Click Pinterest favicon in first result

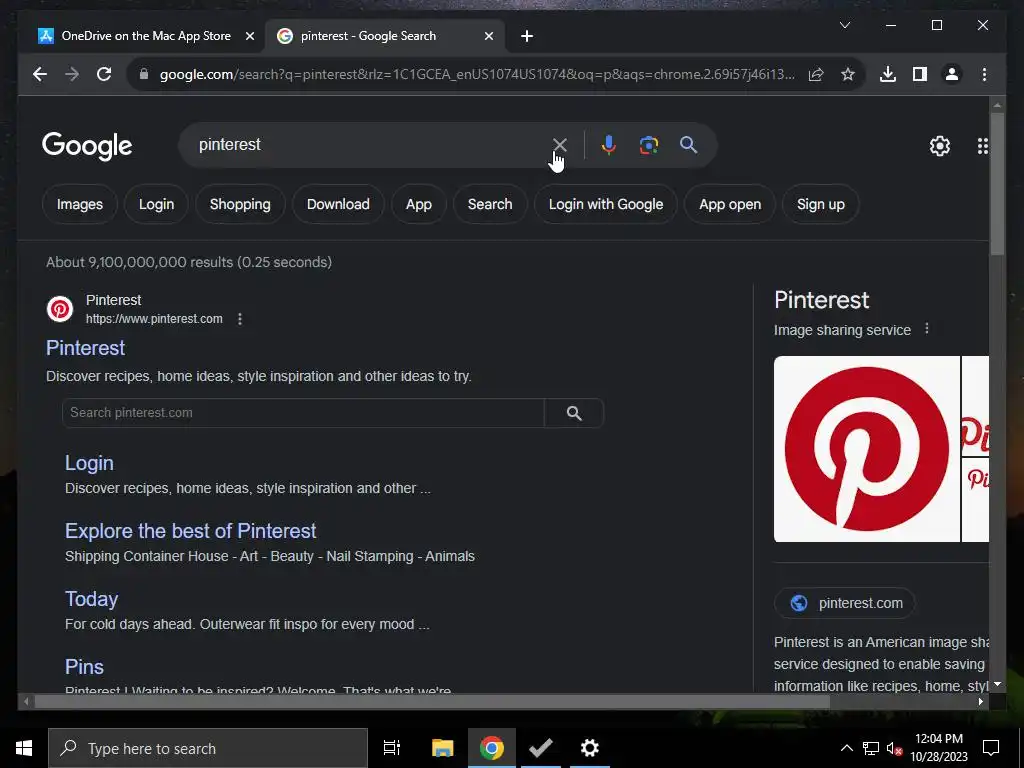pyautogui.click(x=60, y=309)
